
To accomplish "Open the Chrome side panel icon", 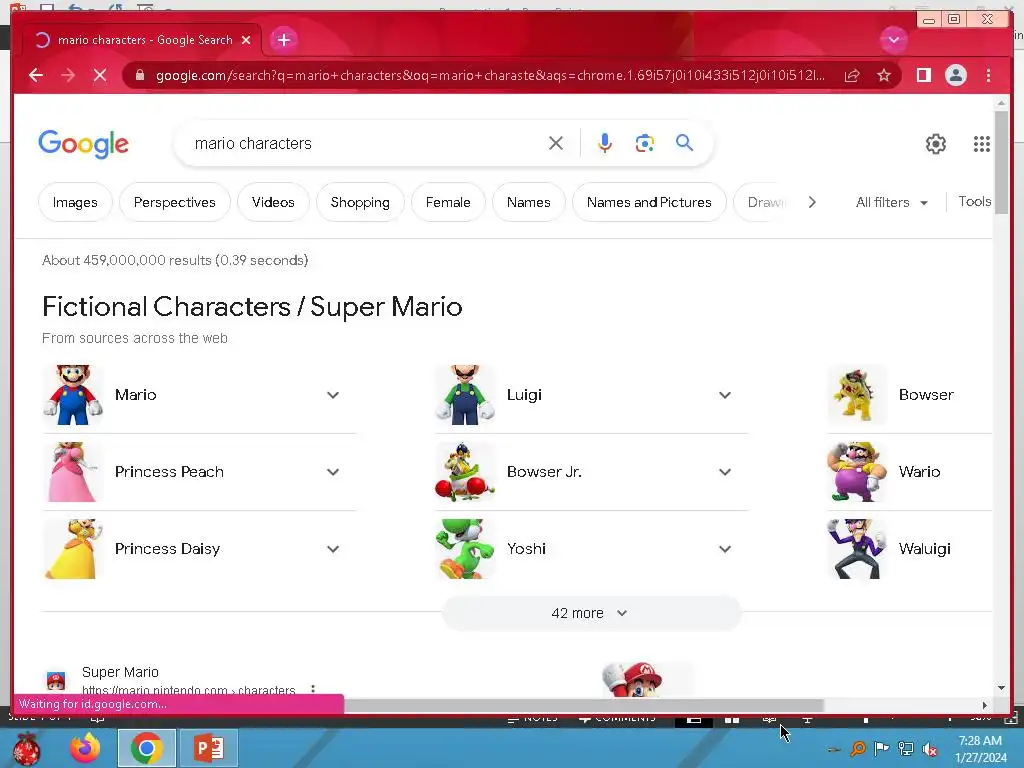I will (923, 75).
